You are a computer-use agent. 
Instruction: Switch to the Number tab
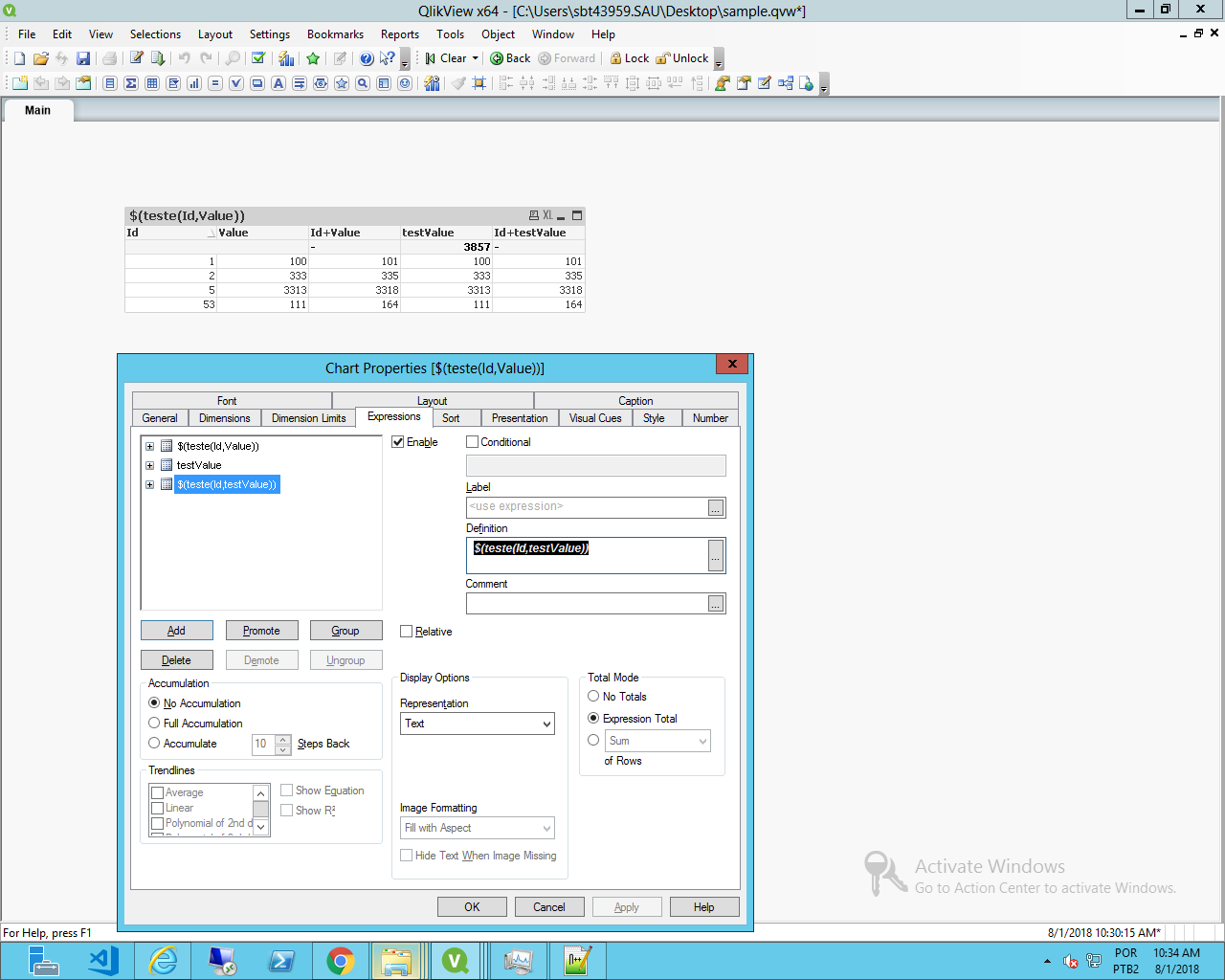[710, 418]
